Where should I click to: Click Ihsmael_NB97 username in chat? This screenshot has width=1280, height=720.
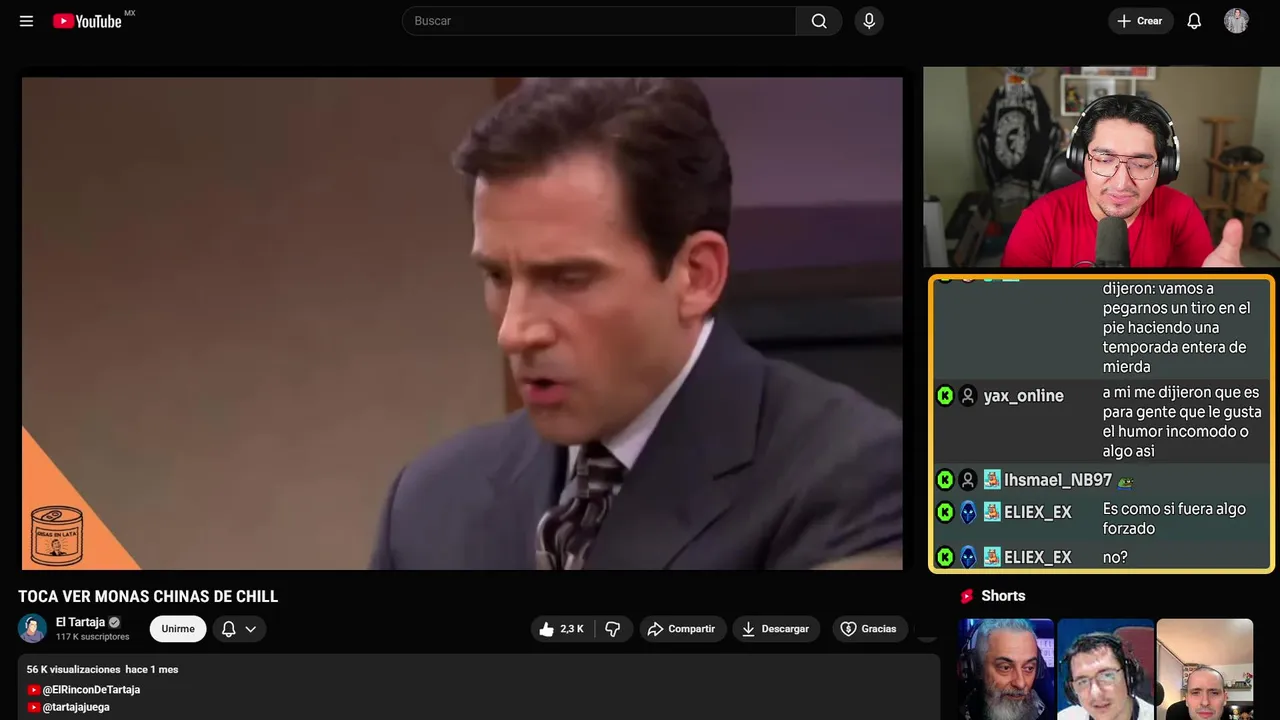[1058, 480]
